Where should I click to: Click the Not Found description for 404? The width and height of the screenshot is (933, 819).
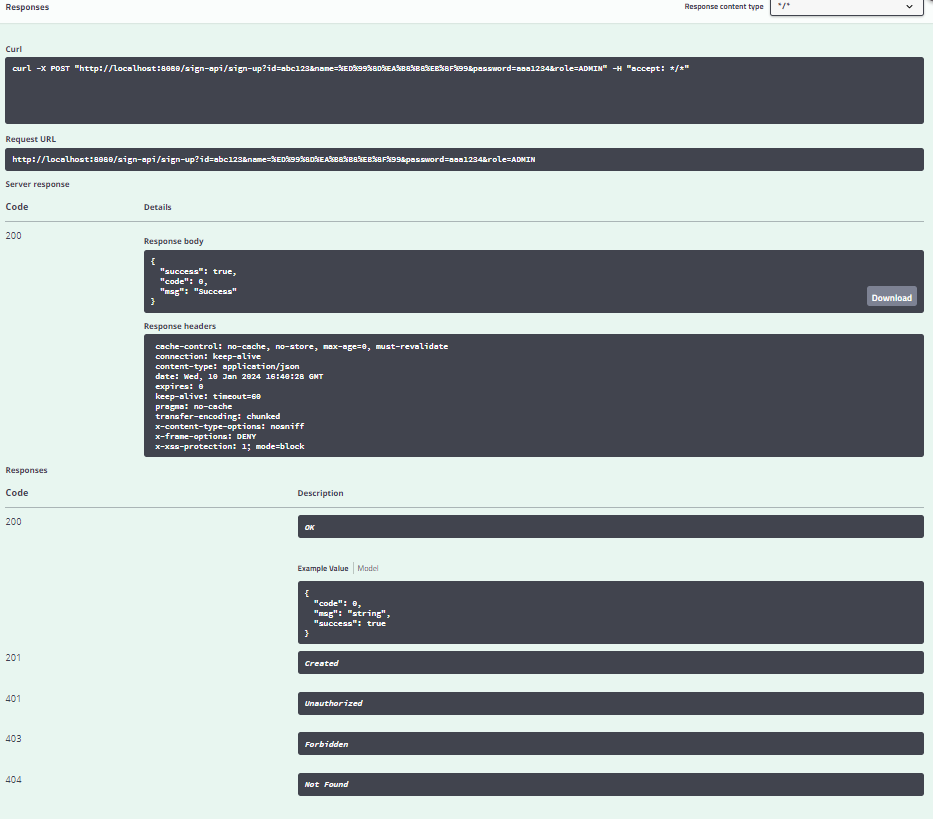610,784
